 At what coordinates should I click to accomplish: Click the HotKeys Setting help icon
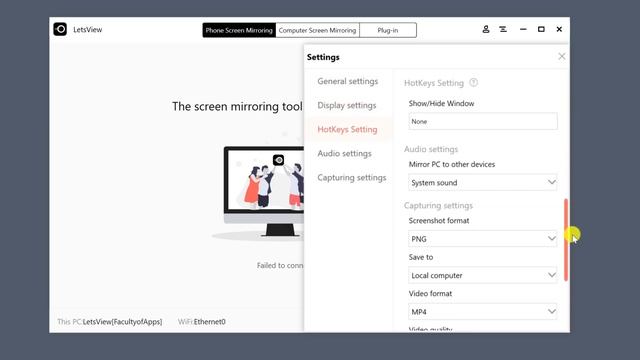point(473,82)
